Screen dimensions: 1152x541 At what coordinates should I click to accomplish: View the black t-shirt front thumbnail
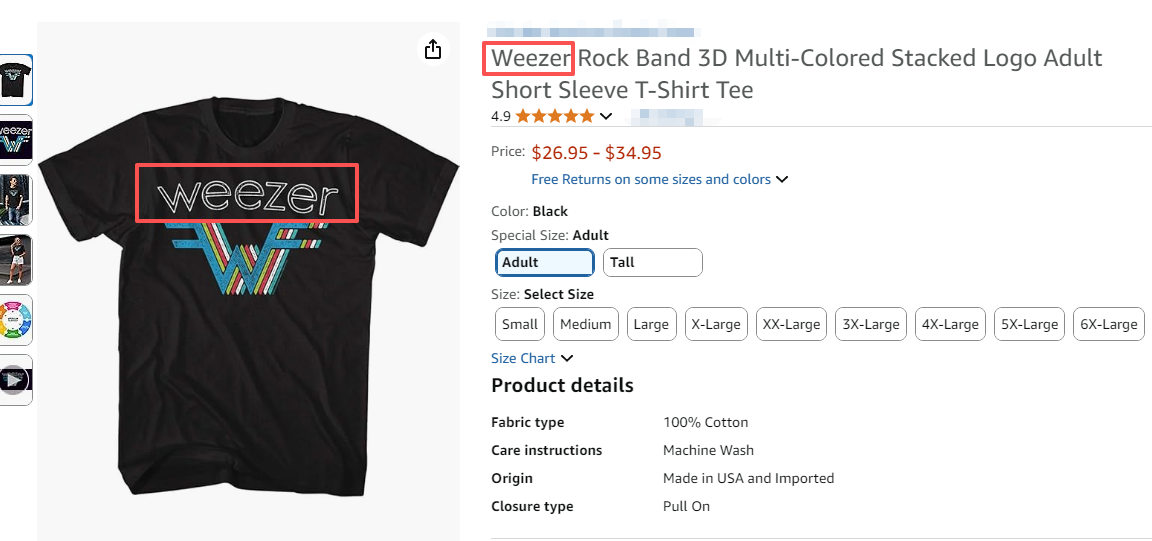pyautogui.click(x=16, y=80)
